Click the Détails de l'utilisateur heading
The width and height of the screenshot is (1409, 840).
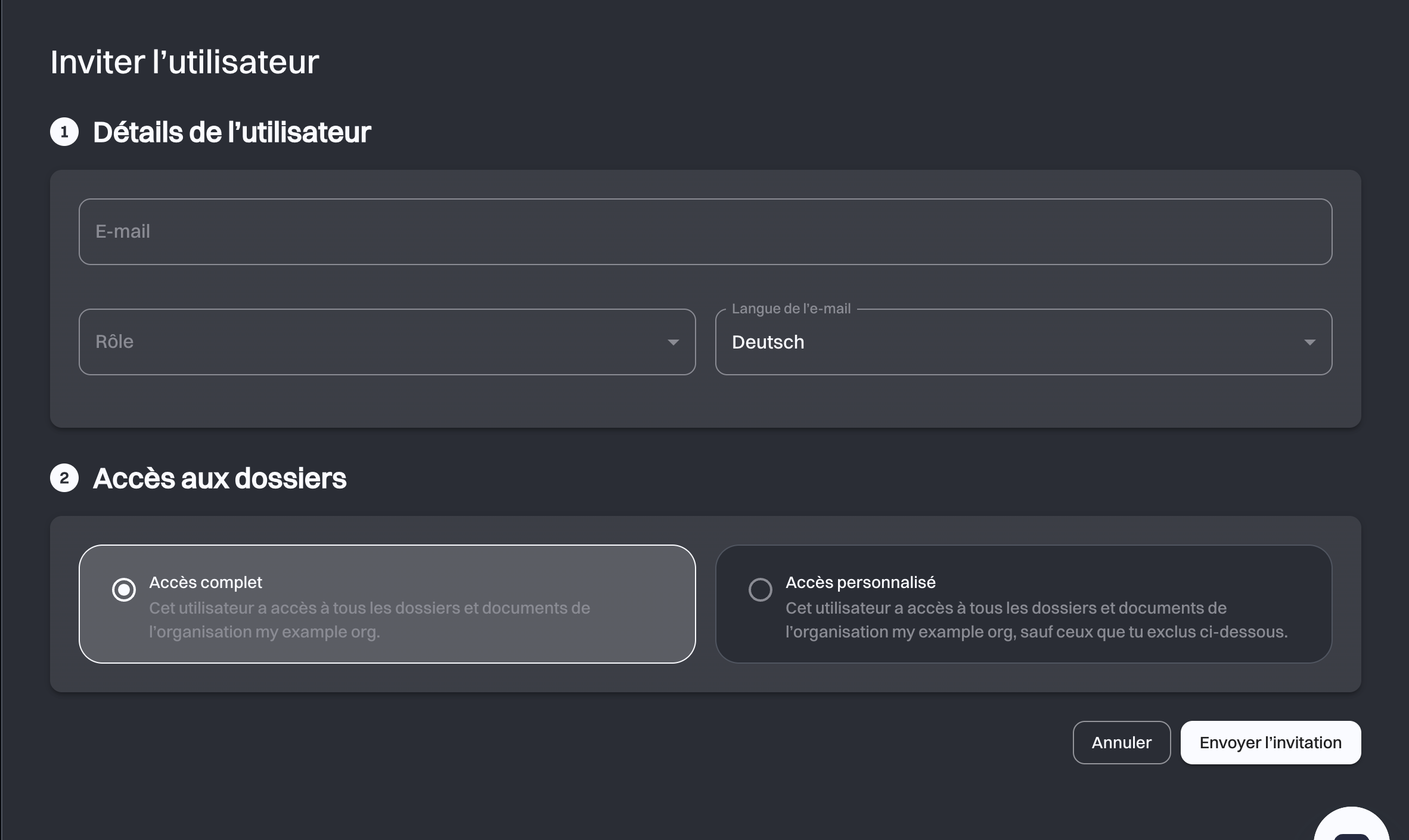pos(232,132)
